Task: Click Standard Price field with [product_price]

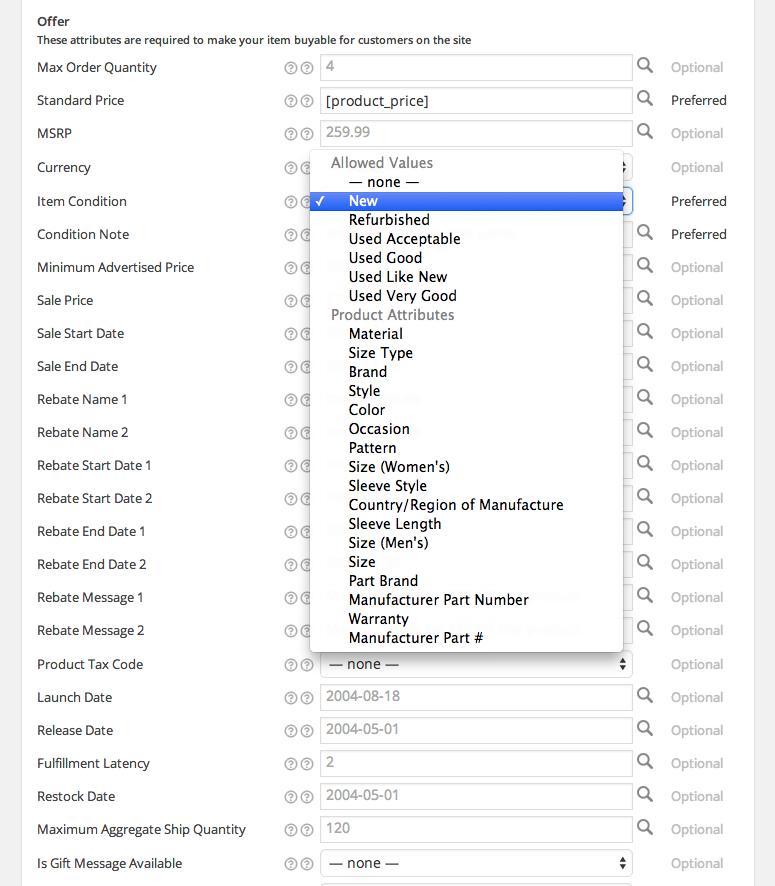Action: tap(476, 101)
